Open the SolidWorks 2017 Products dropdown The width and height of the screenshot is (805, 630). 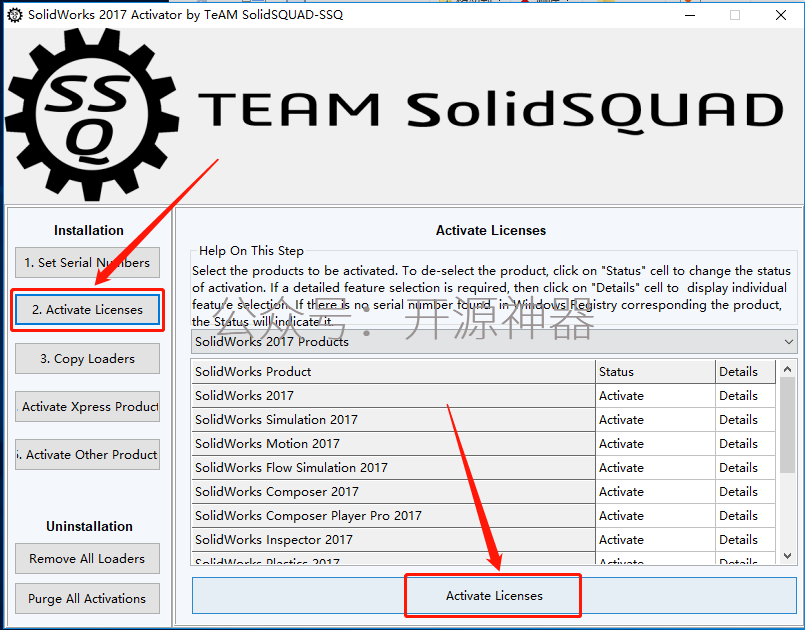click(x=494, y=341)
